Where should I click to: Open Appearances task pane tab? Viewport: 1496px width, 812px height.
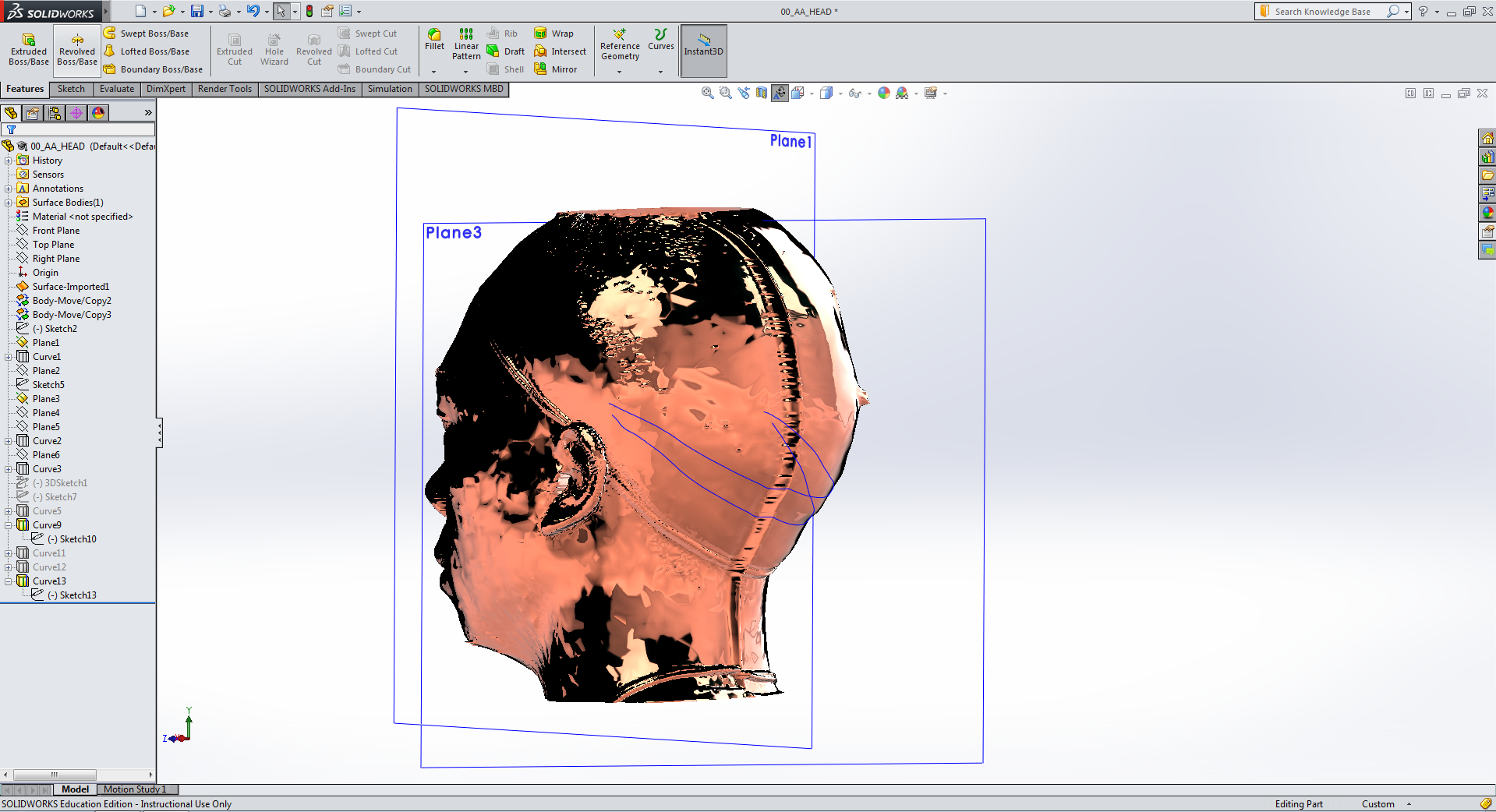pyautogui.click(x=1487, y=213)
